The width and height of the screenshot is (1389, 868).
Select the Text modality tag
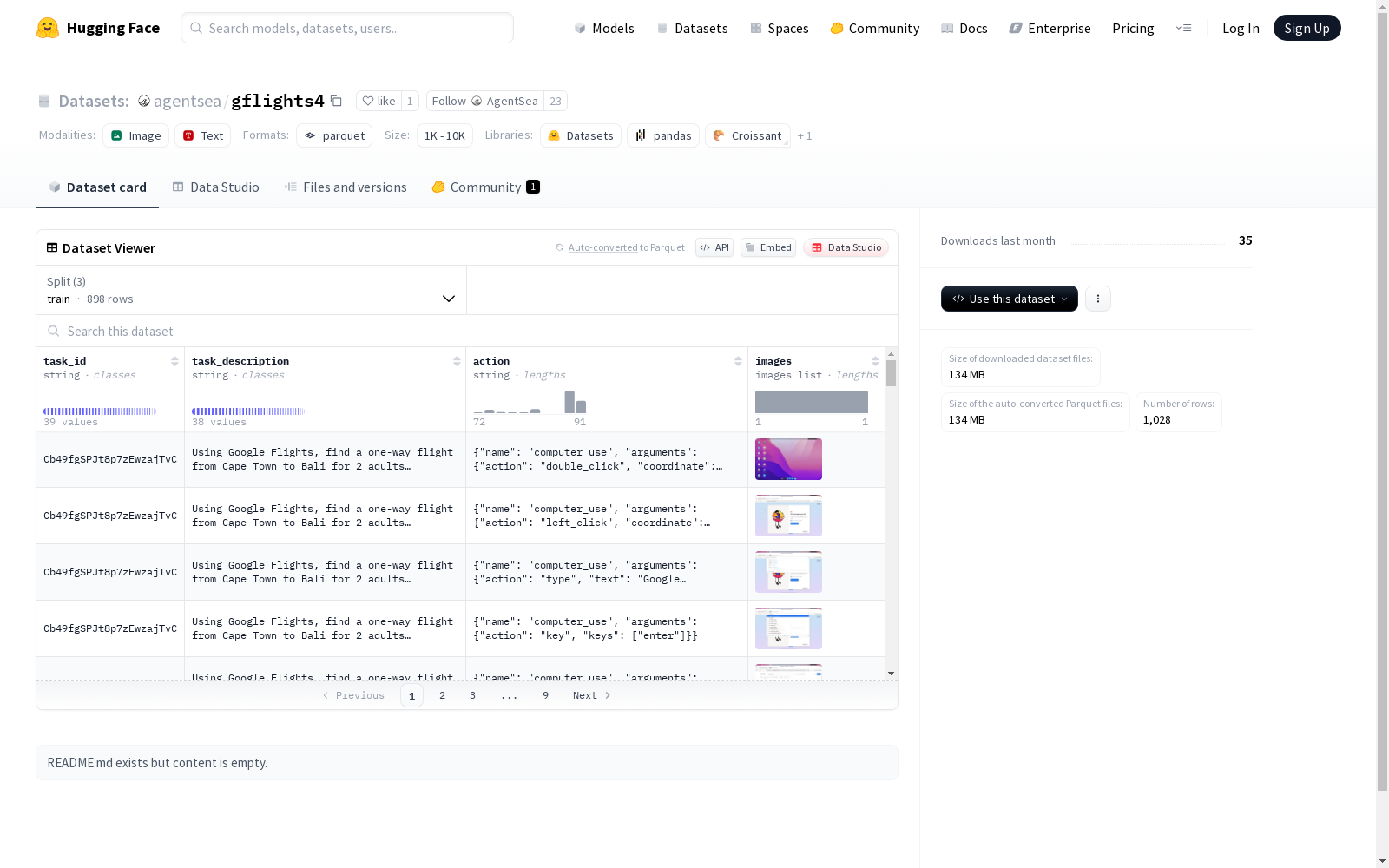click(x=203, y=135)
